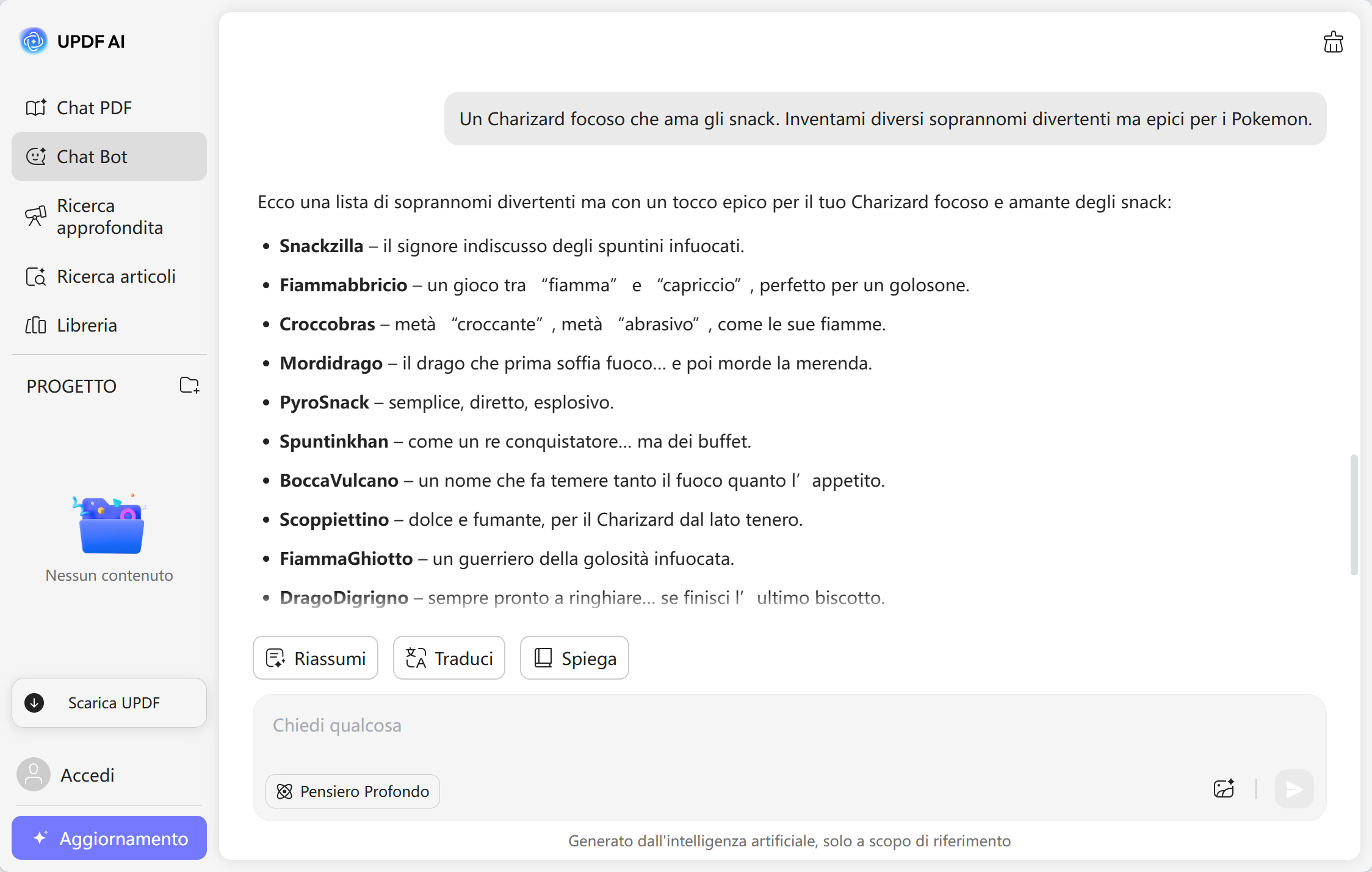
Task: Open Ricerca approfondita
Action: 109,217
